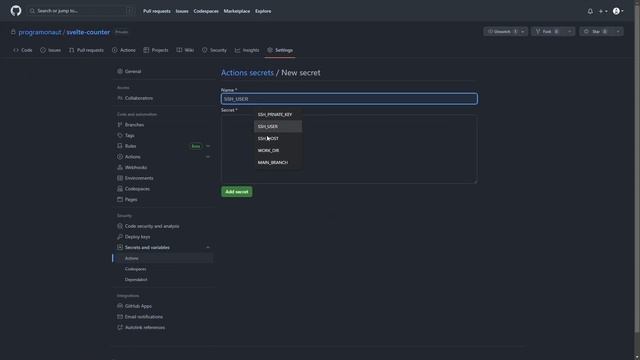Switch to the repository Pull requests tab
The height and width of the screenshot is (360, 640).
[86, 50]
